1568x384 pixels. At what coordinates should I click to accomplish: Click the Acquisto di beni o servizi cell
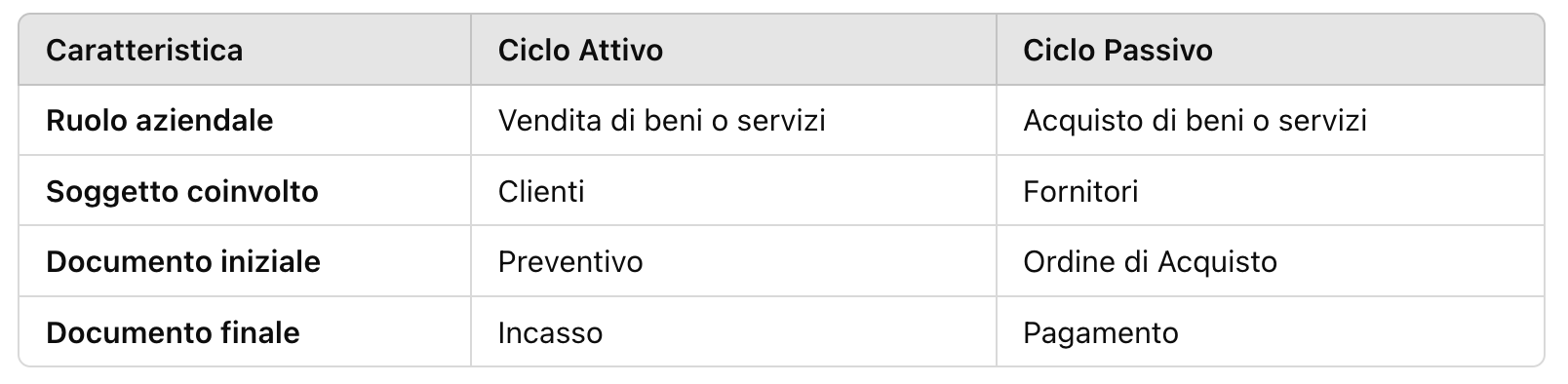point(1195,120)
